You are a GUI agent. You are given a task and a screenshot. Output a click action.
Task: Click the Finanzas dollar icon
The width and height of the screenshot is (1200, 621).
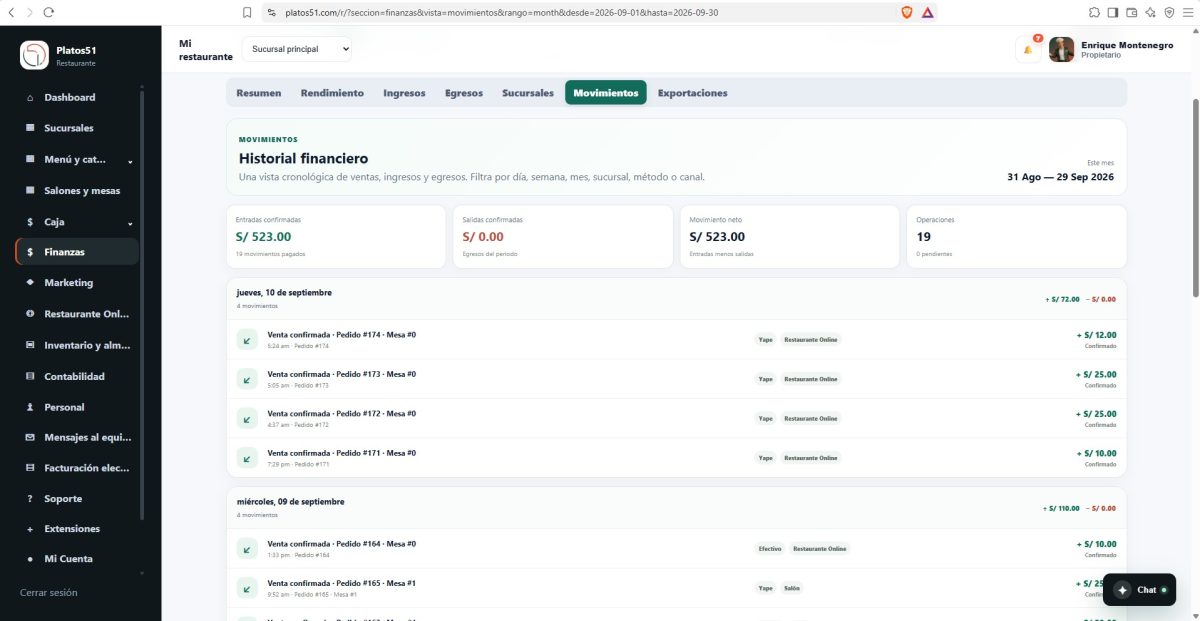(x=30, y=252)
